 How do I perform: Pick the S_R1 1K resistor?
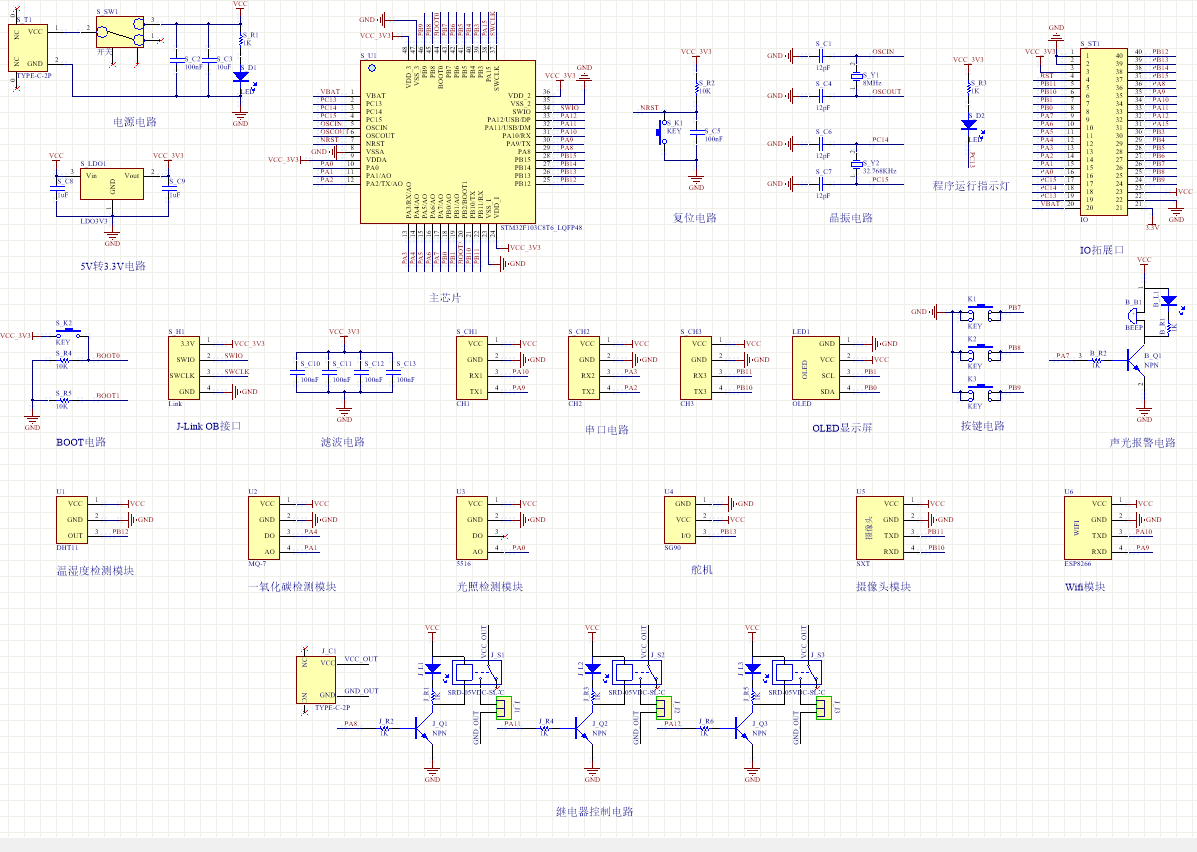pyautogui.click(x=241, y=39)
